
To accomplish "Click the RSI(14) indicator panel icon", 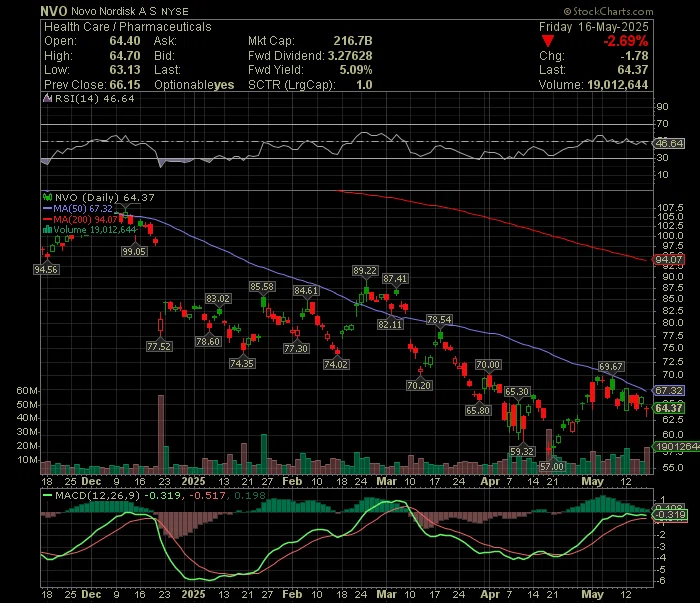I will (47, 98).
